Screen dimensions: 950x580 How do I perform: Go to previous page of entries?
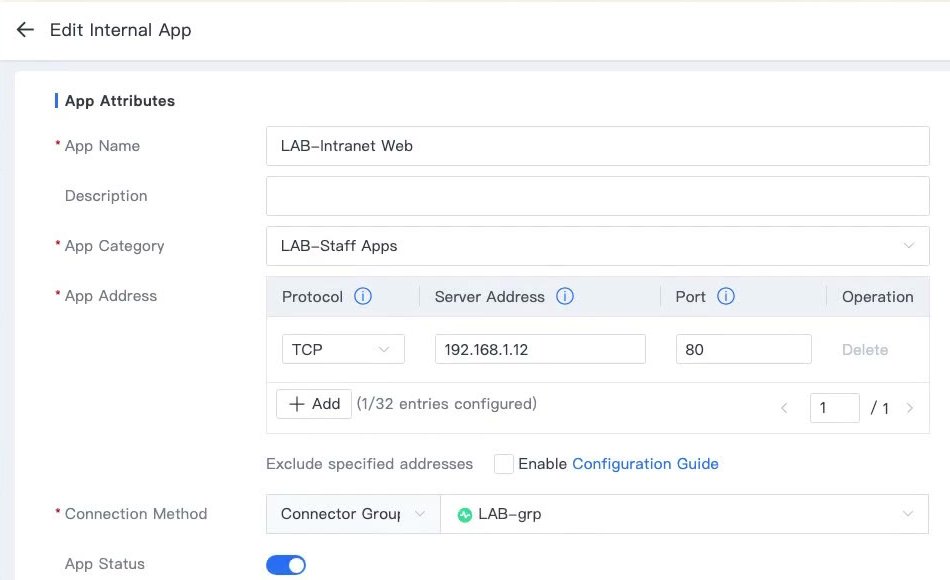(784, 408)
